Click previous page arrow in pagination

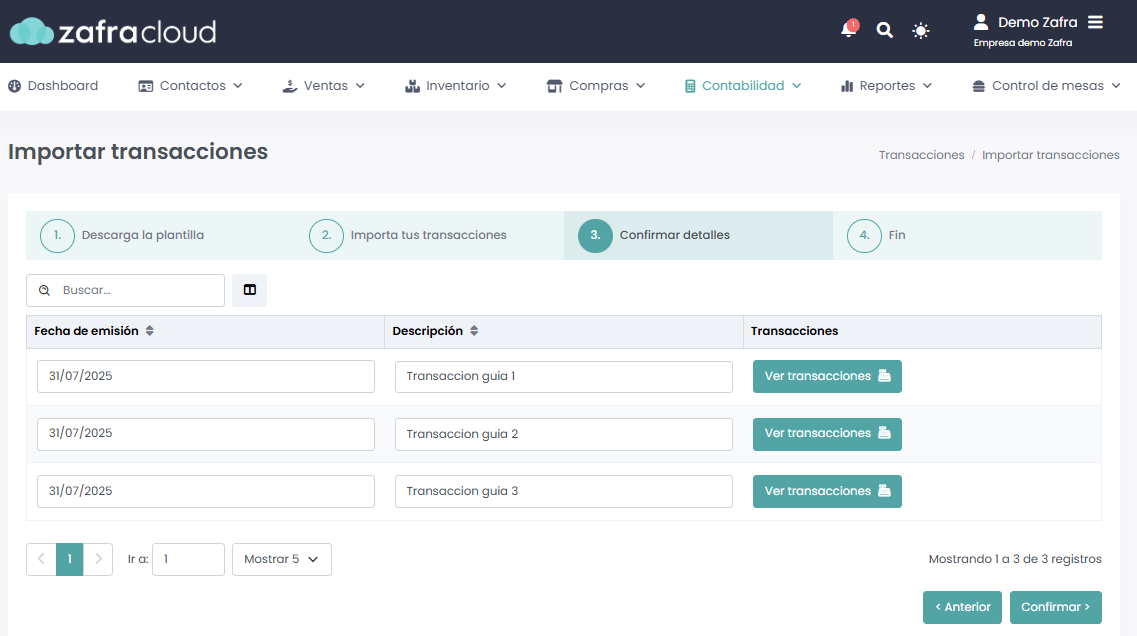tap(41, 559)
